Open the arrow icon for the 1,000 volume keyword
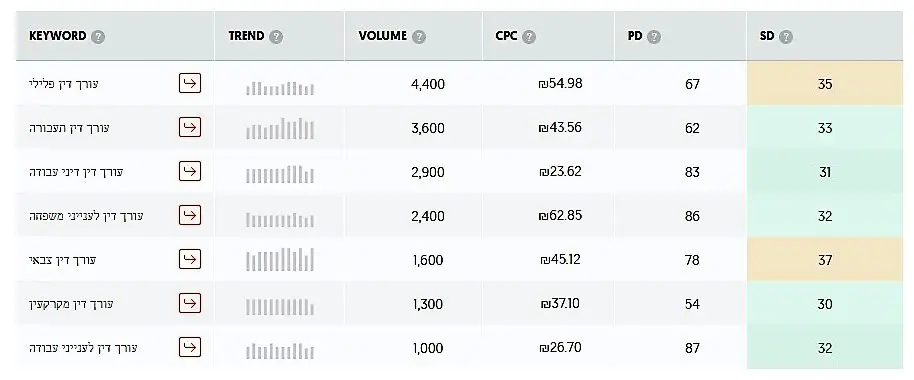 pyautogui.click(x=190, y=347)
